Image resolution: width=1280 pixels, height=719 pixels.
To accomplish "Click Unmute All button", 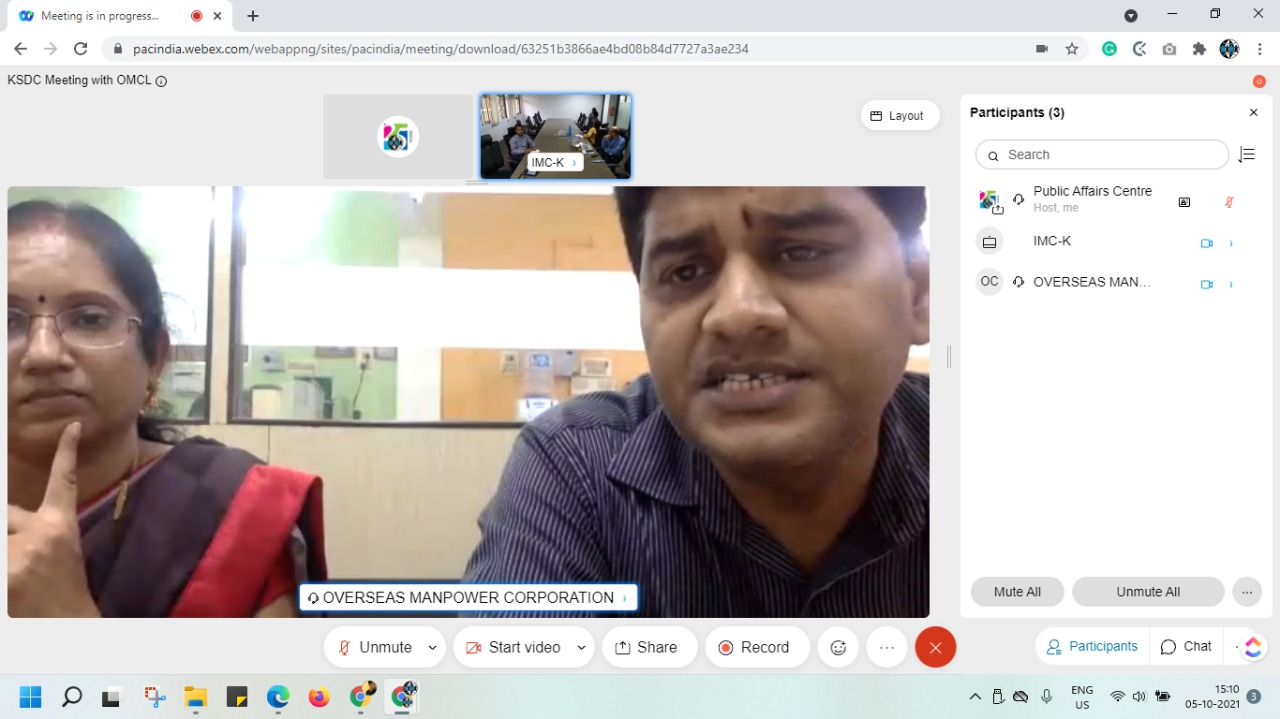I will pos(1148,592).
